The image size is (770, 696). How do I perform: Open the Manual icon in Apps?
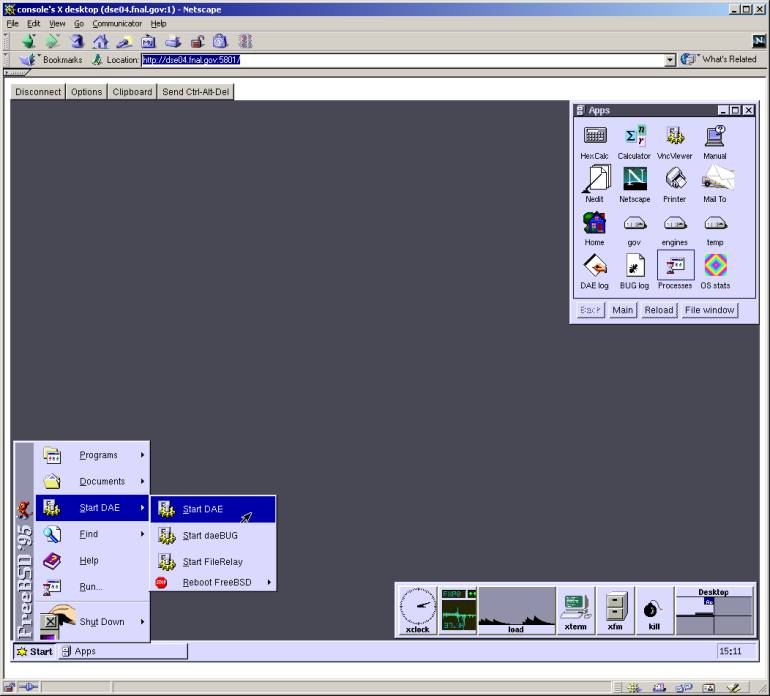pyautogui.click(x=715, y=142)
